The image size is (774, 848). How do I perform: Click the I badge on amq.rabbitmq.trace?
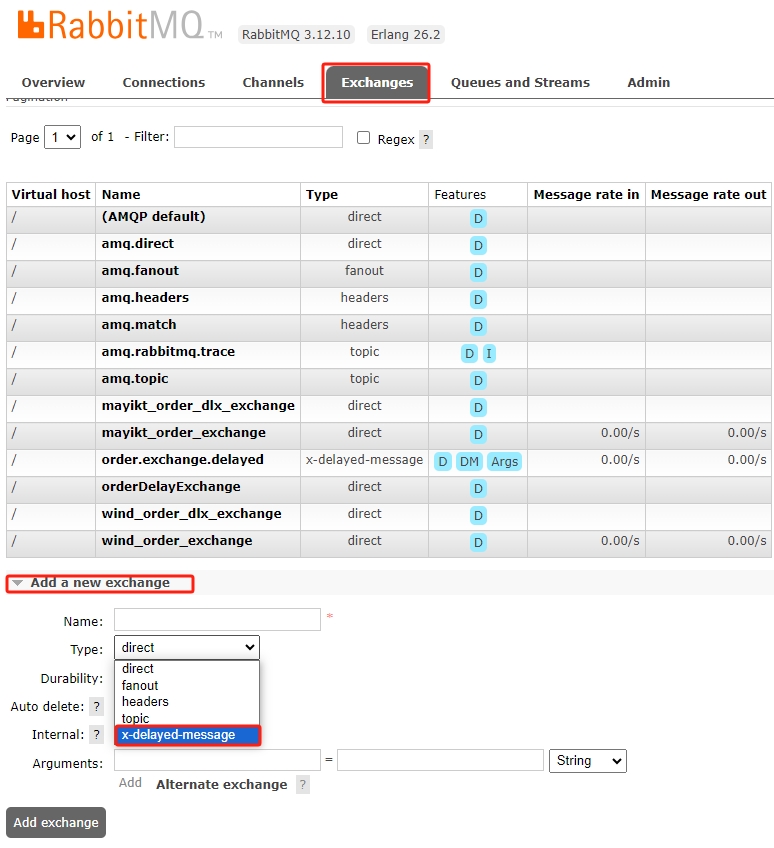[489, 353]
